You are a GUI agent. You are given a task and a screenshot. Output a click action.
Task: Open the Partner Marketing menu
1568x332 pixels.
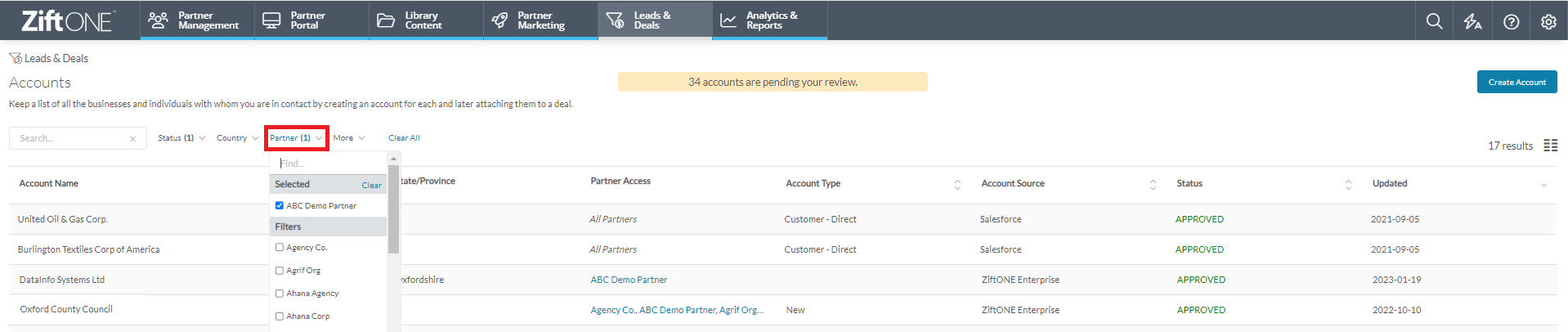click(x=540, y=20)
